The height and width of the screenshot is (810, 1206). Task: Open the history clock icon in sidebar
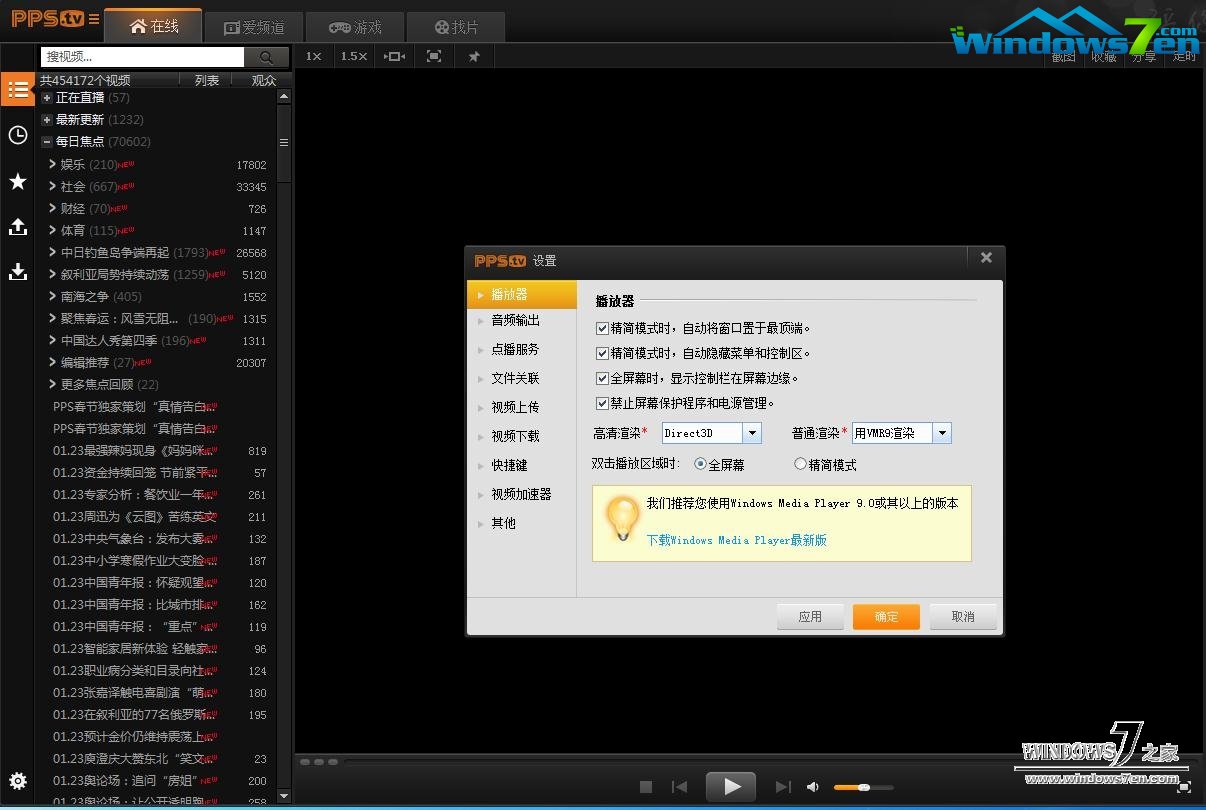pyautogui.click(x=18, y=135)
